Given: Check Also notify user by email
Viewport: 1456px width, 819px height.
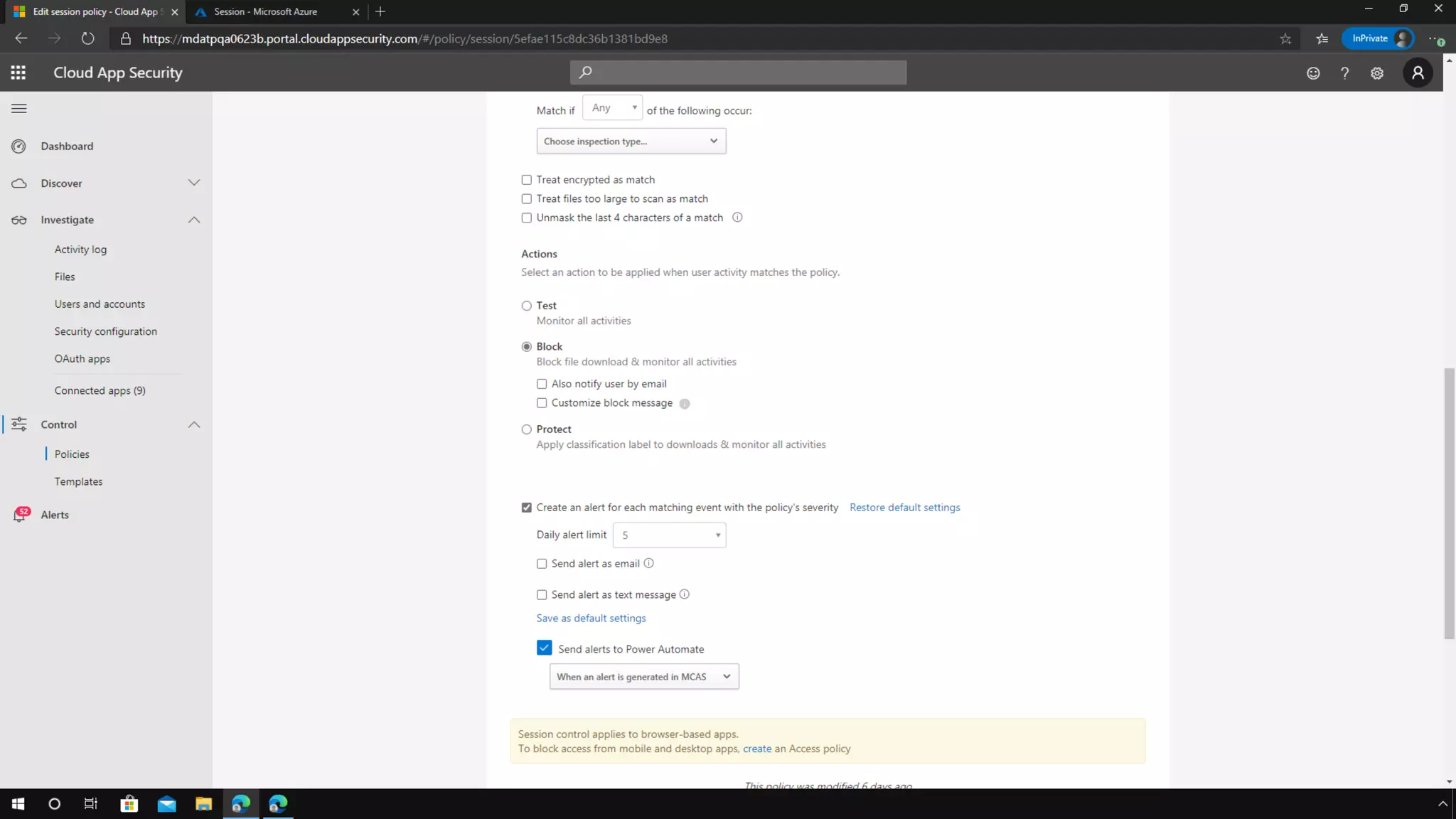Looking at the screenshot, I should [x=542, y=384].
